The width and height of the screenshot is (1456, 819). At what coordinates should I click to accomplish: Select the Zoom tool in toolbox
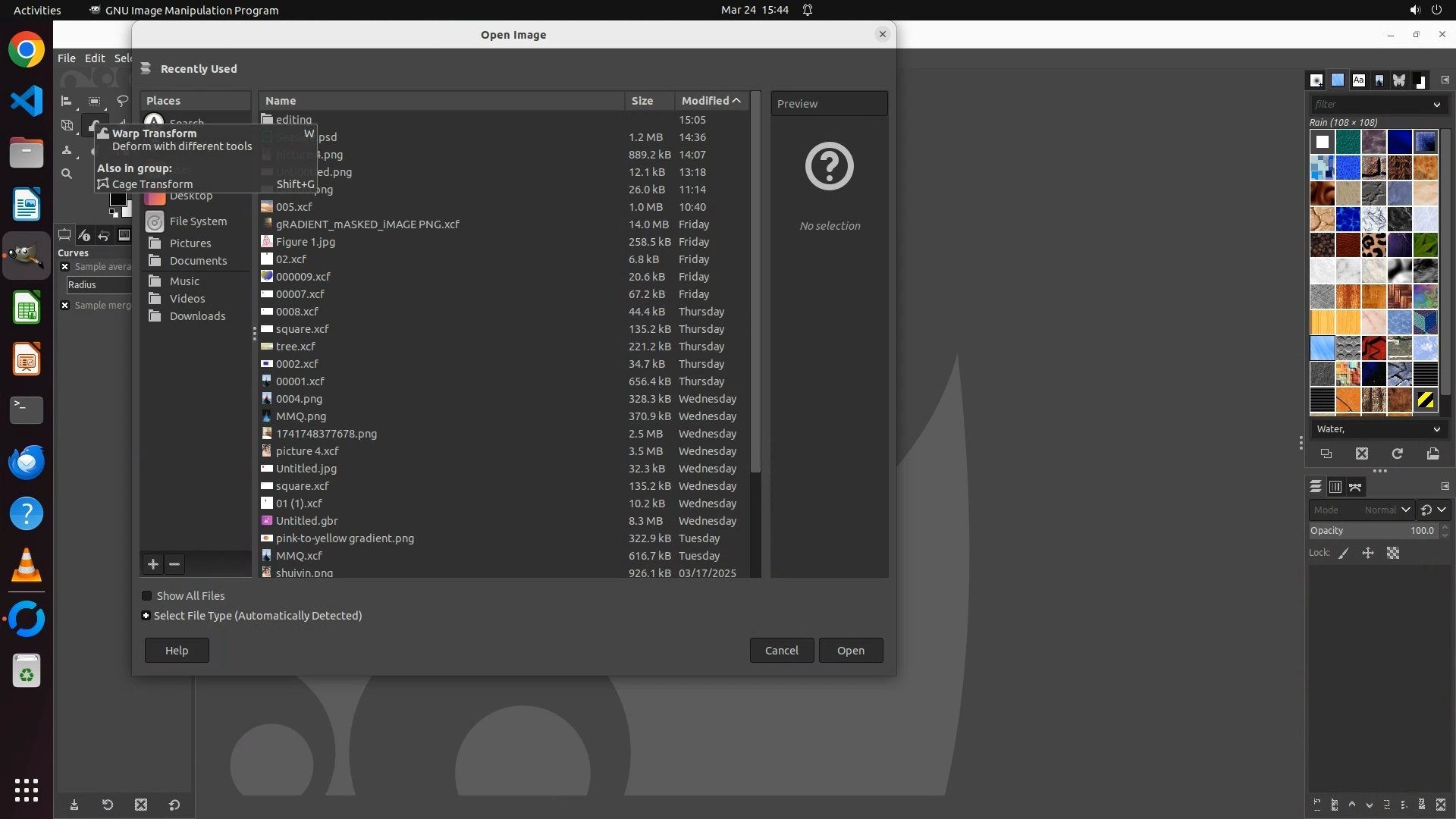tap(67, 174)
